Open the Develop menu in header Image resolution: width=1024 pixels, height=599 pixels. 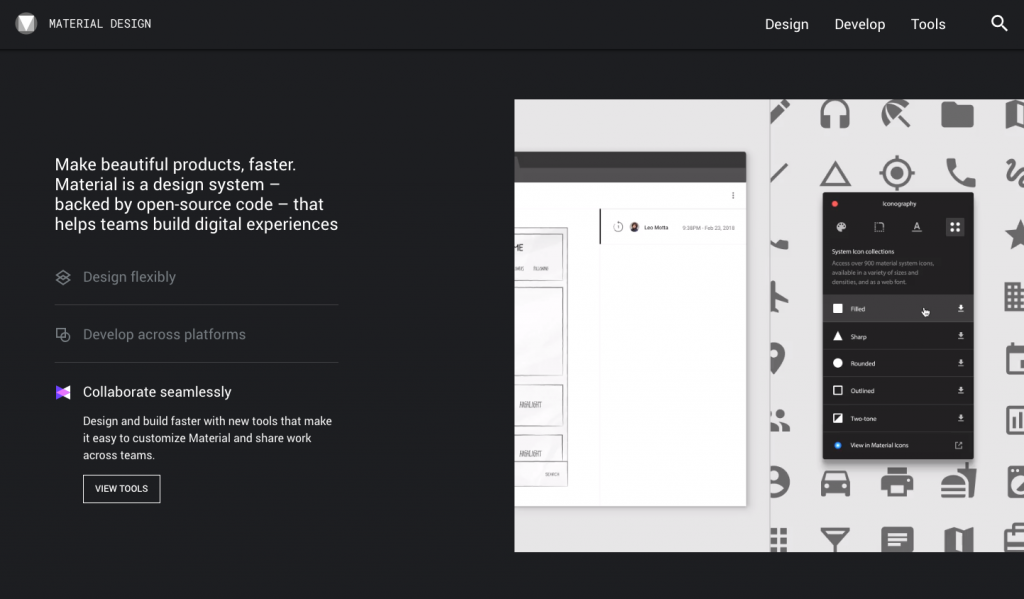(859, 24)
